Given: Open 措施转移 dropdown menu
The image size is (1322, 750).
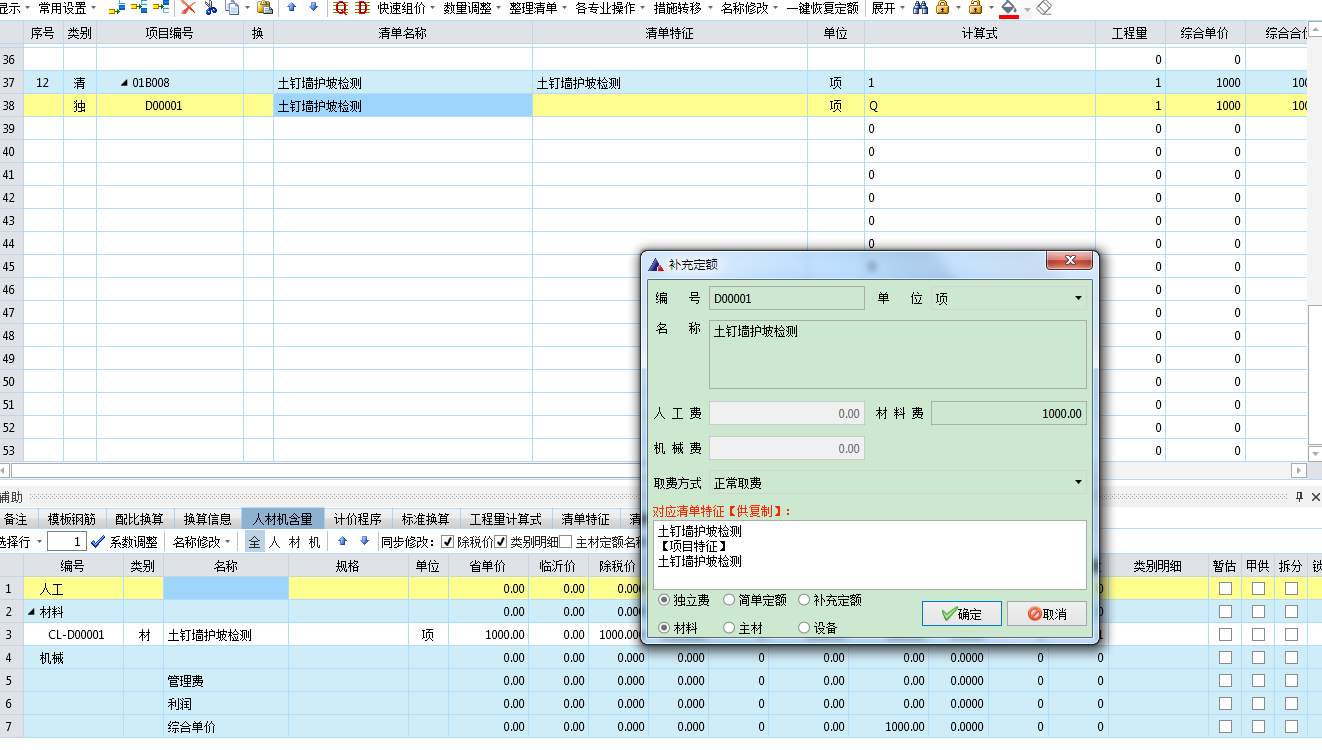Looking at the screenshot, I should pyautogui.click(x=682, y=8).
